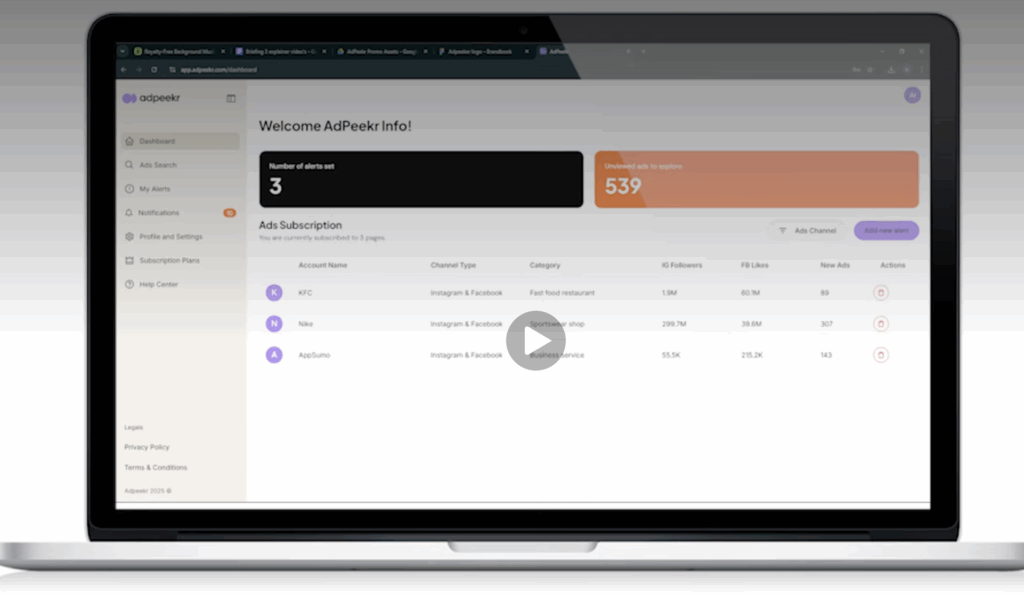
Task: Open the Privacy Policy link
Action: [x=146, y=447]
